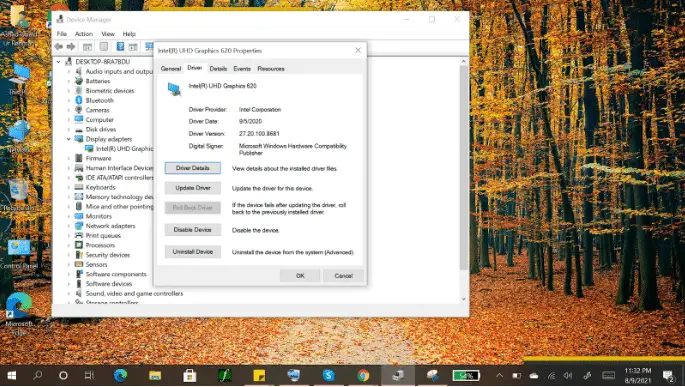Expand the Keyboards category
This screenshot has height=387, width=685.
point(69,187)
